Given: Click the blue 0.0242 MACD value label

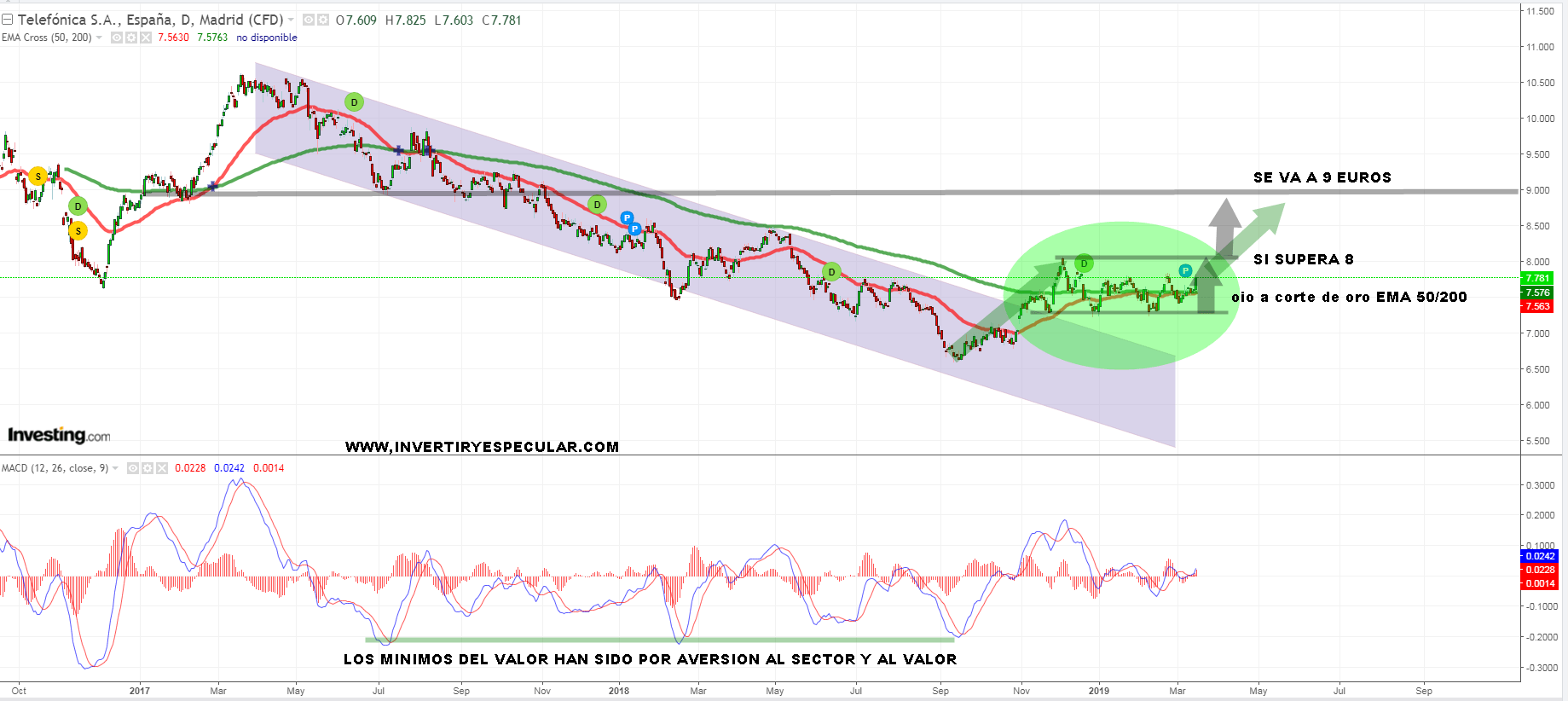Looking at the screenshot, I should [1539, 556].
